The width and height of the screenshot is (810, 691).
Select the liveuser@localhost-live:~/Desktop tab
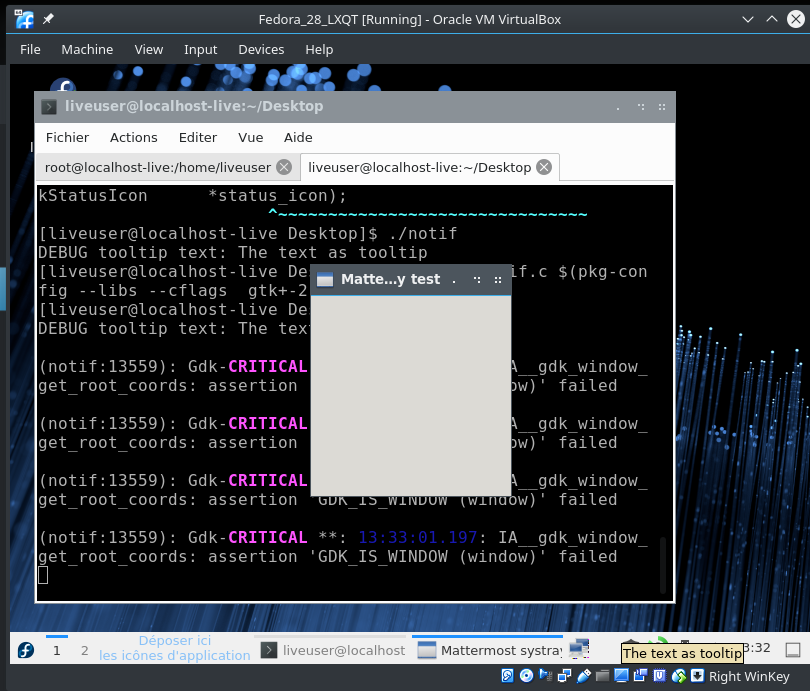429,167
